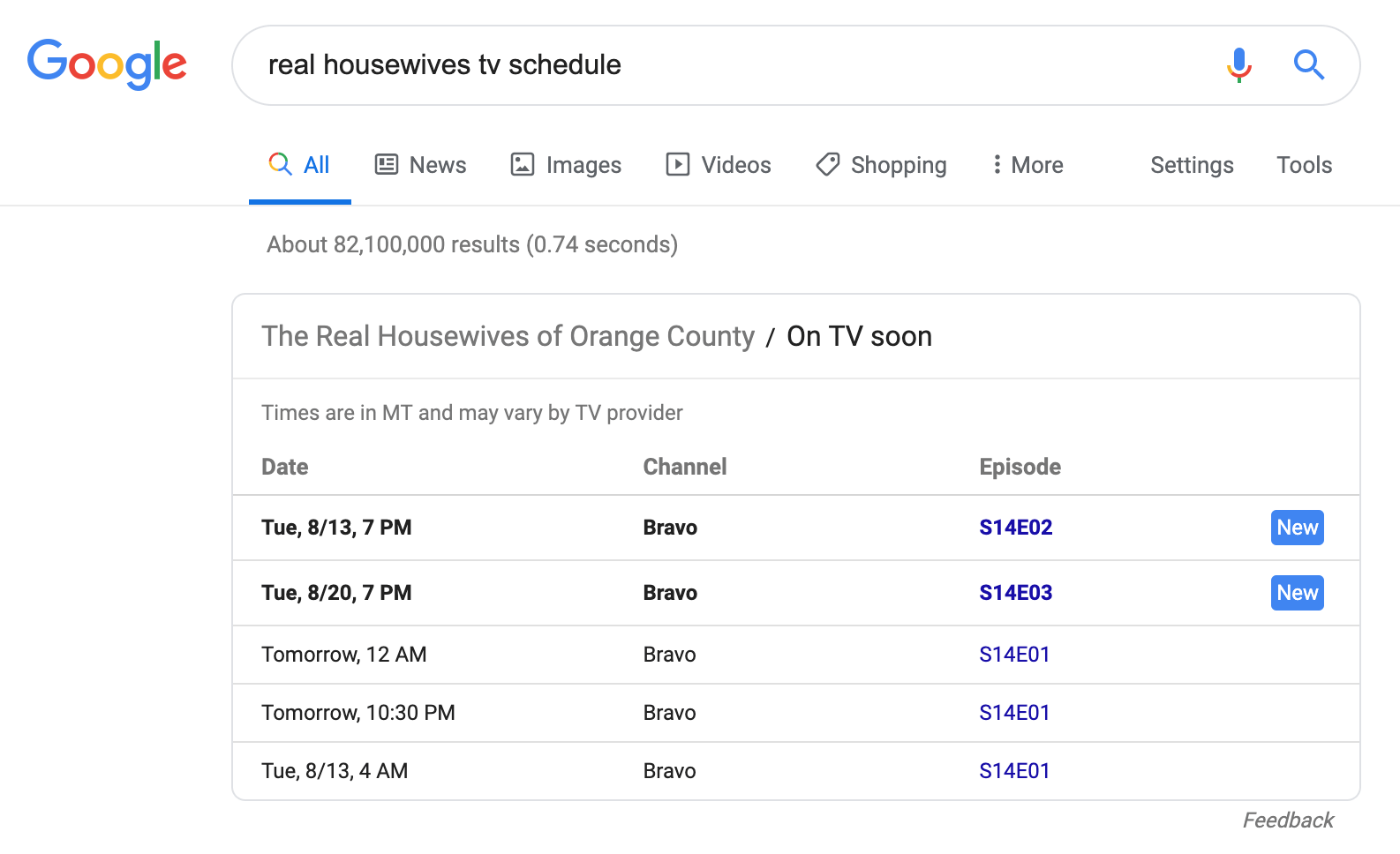This screenshot has height=854, width=1400.
Task: Open episode S14E02 link
Action: [x=1015, y=528]
